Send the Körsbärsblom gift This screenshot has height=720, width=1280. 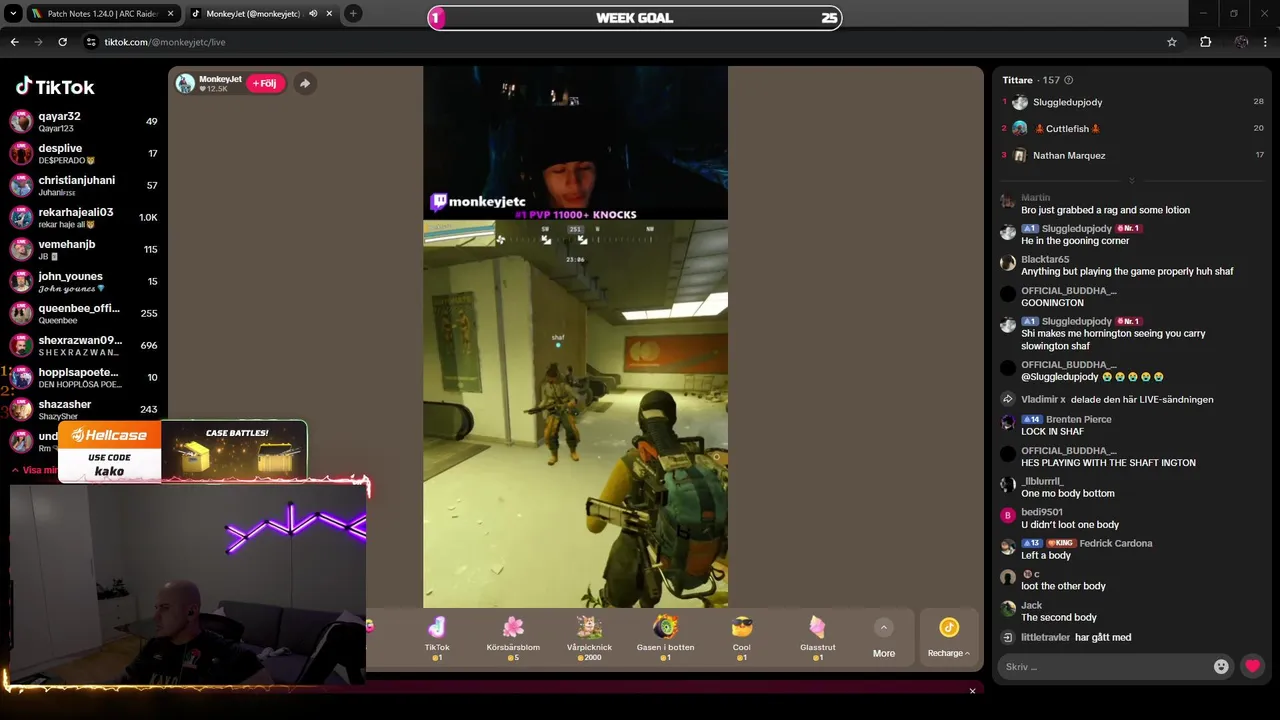(513, 637)
